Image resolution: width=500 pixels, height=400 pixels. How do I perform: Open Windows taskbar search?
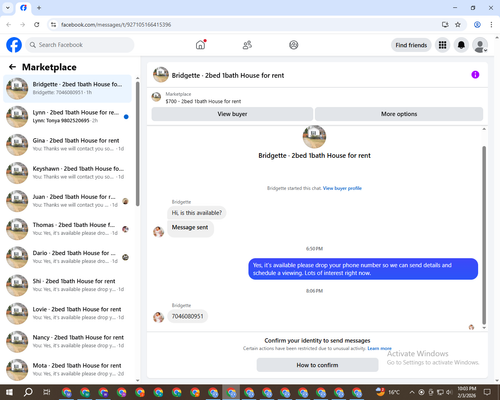coord(28,392)
